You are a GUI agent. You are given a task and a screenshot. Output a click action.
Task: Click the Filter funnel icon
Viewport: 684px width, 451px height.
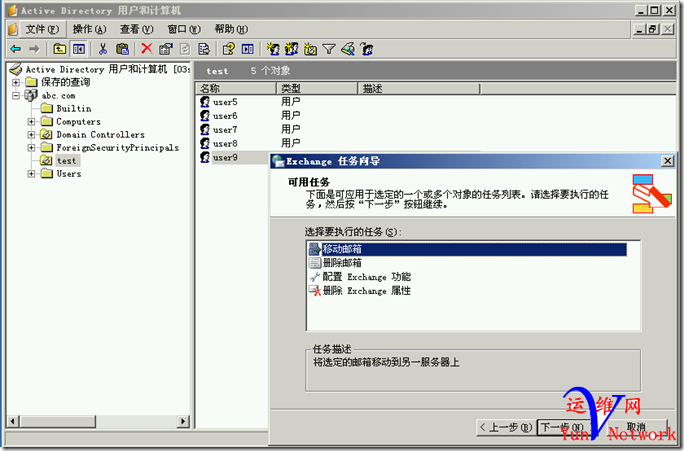329,49
